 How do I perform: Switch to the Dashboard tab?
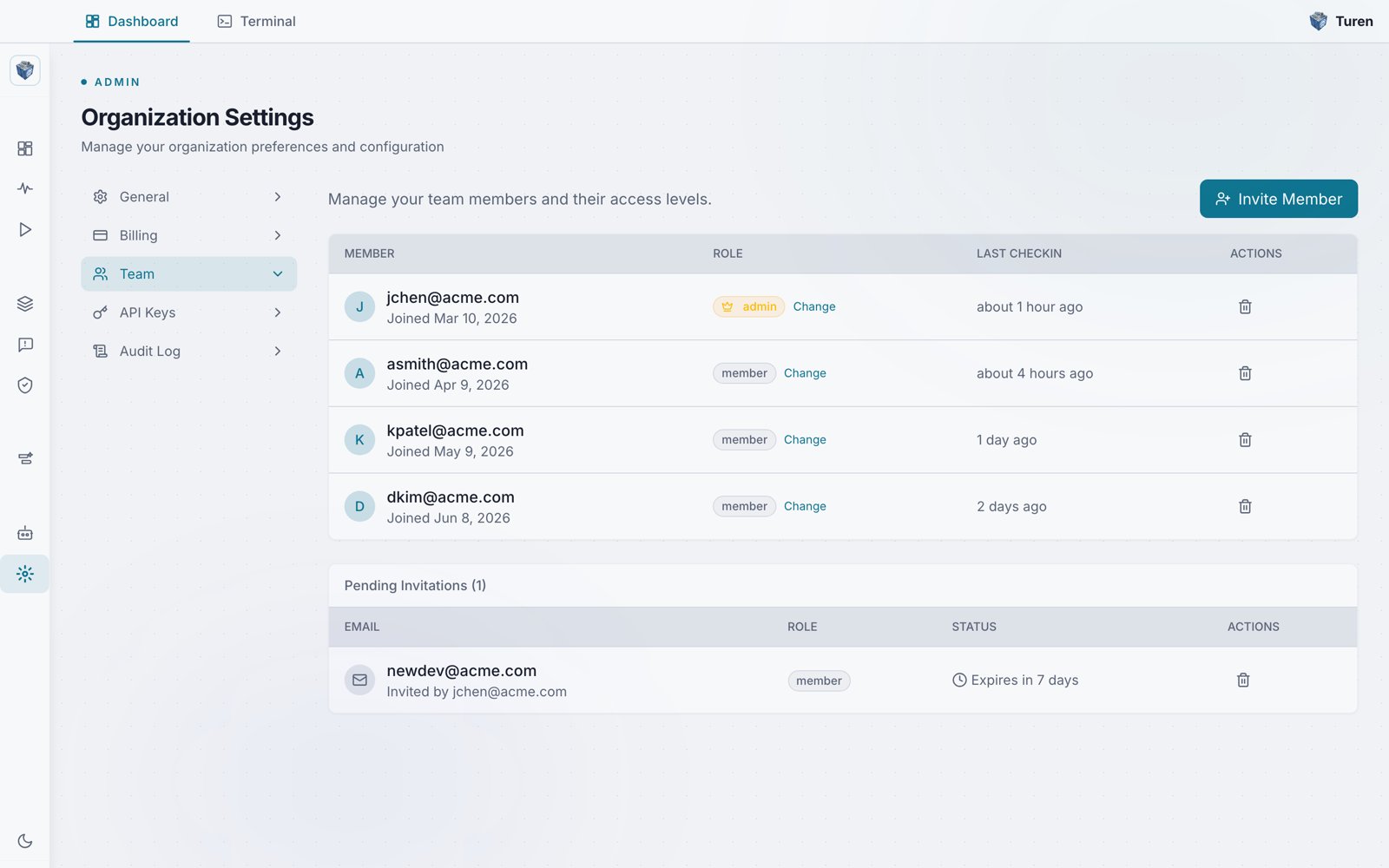[x=132, y=21]
